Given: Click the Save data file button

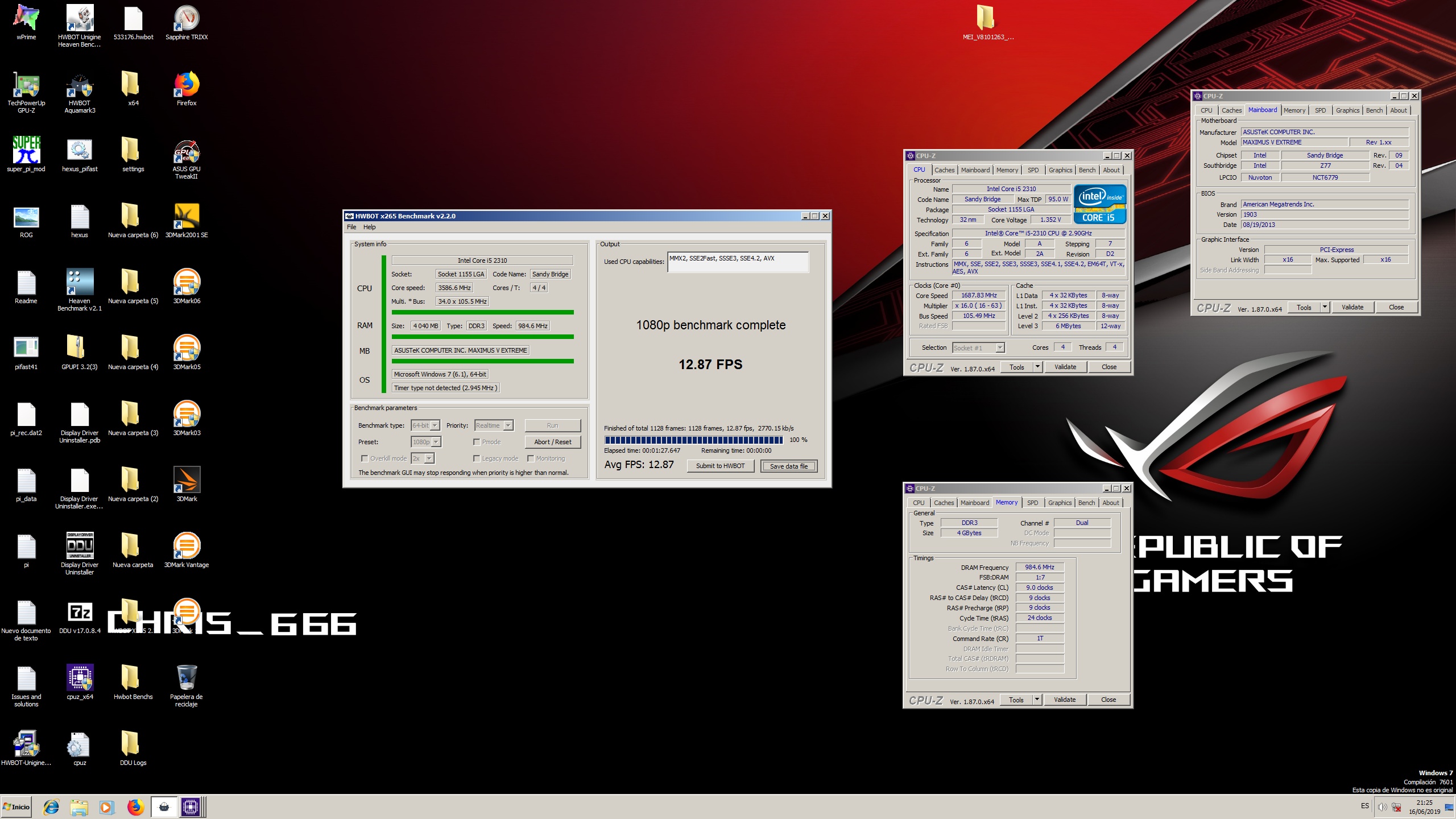Looking at the screenshot, I should tap(789, 466).
